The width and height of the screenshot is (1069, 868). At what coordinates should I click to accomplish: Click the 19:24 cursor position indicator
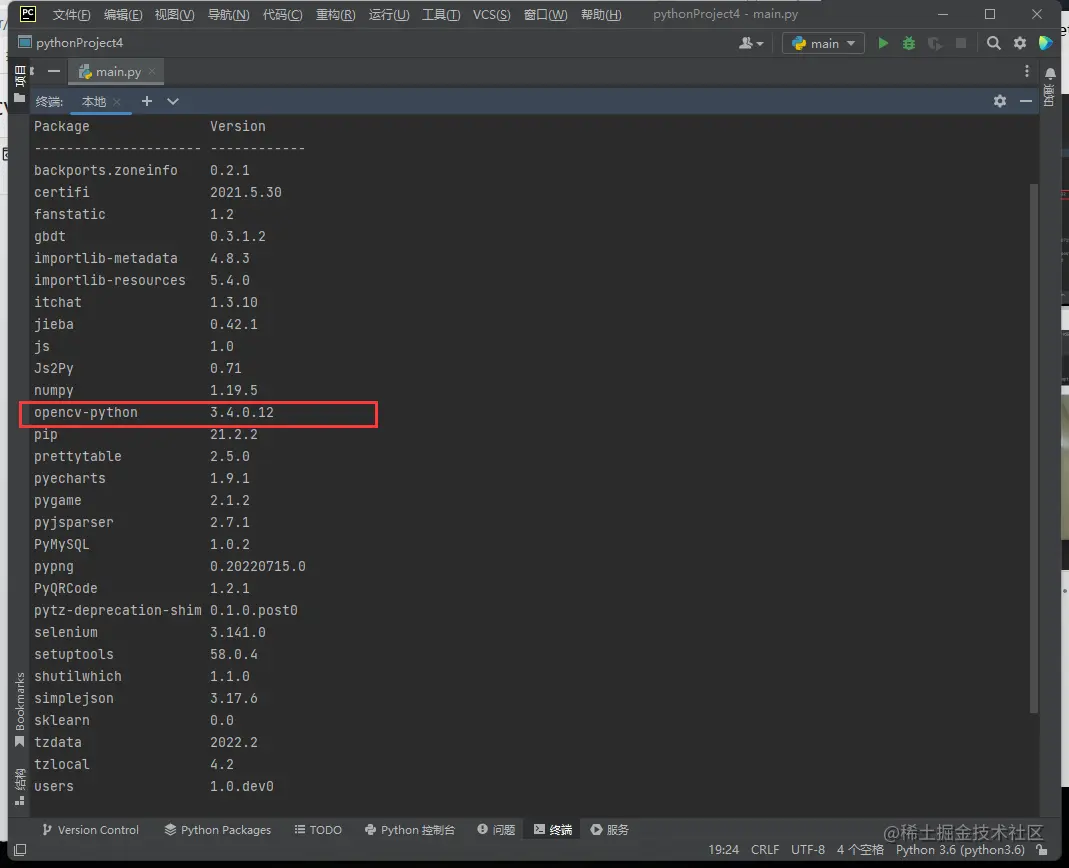[723, 850]
